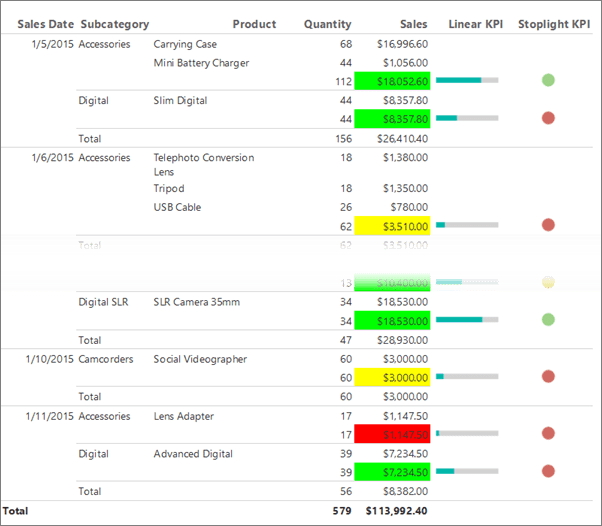Click the bold Total label at bottom
Image resolution: width=602 pixels, height=526 pixels.
(15, 511)
